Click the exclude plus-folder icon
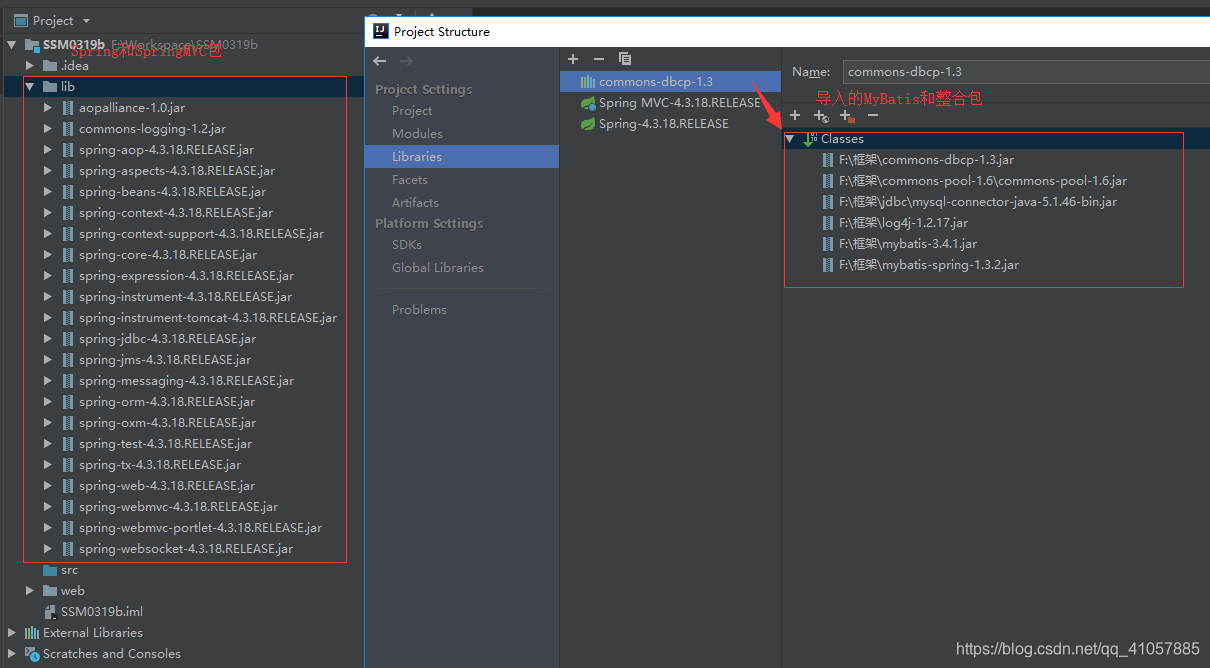Image resolution: width=1210 pixels, height=668 pixels. pyautogui.click(x=847, y=116)
